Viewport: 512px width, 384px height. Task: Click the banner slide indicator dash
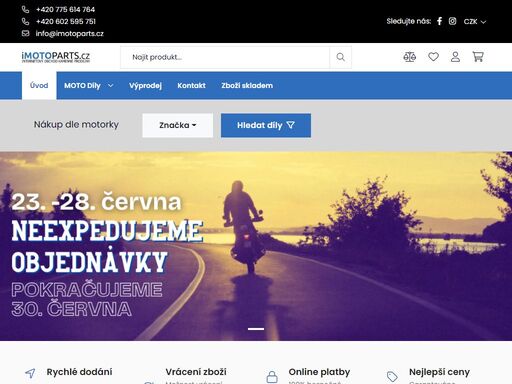tap(256, 329)
